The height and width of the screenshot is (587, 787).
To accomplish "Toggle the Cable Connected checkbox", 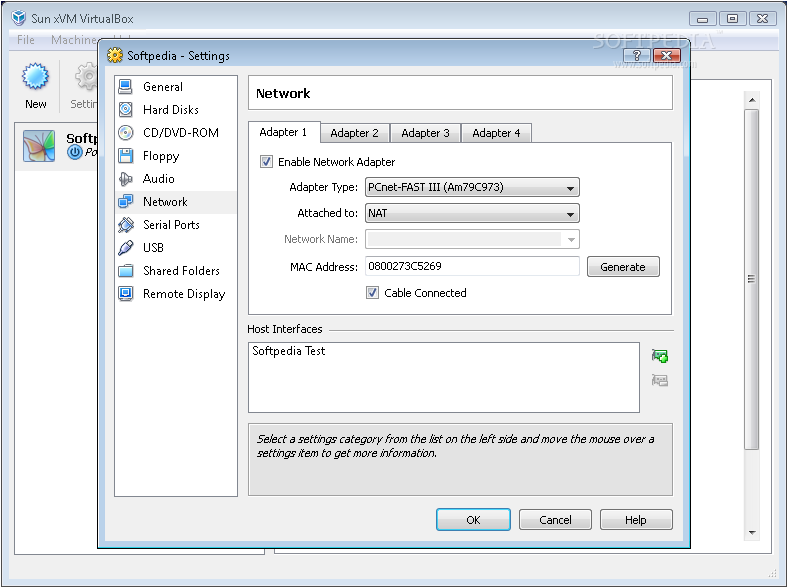I will [x=372, y=292].
